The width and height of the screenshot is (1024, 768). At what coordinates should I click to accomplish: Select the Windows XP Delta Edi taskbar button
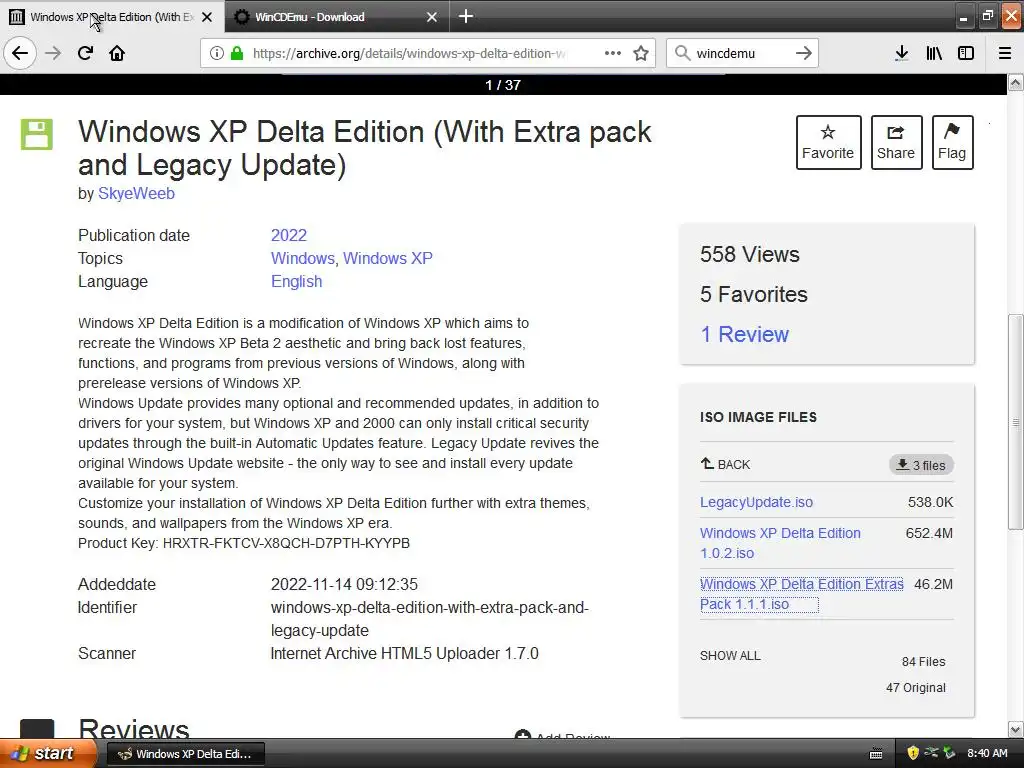(x=185, y=754)
